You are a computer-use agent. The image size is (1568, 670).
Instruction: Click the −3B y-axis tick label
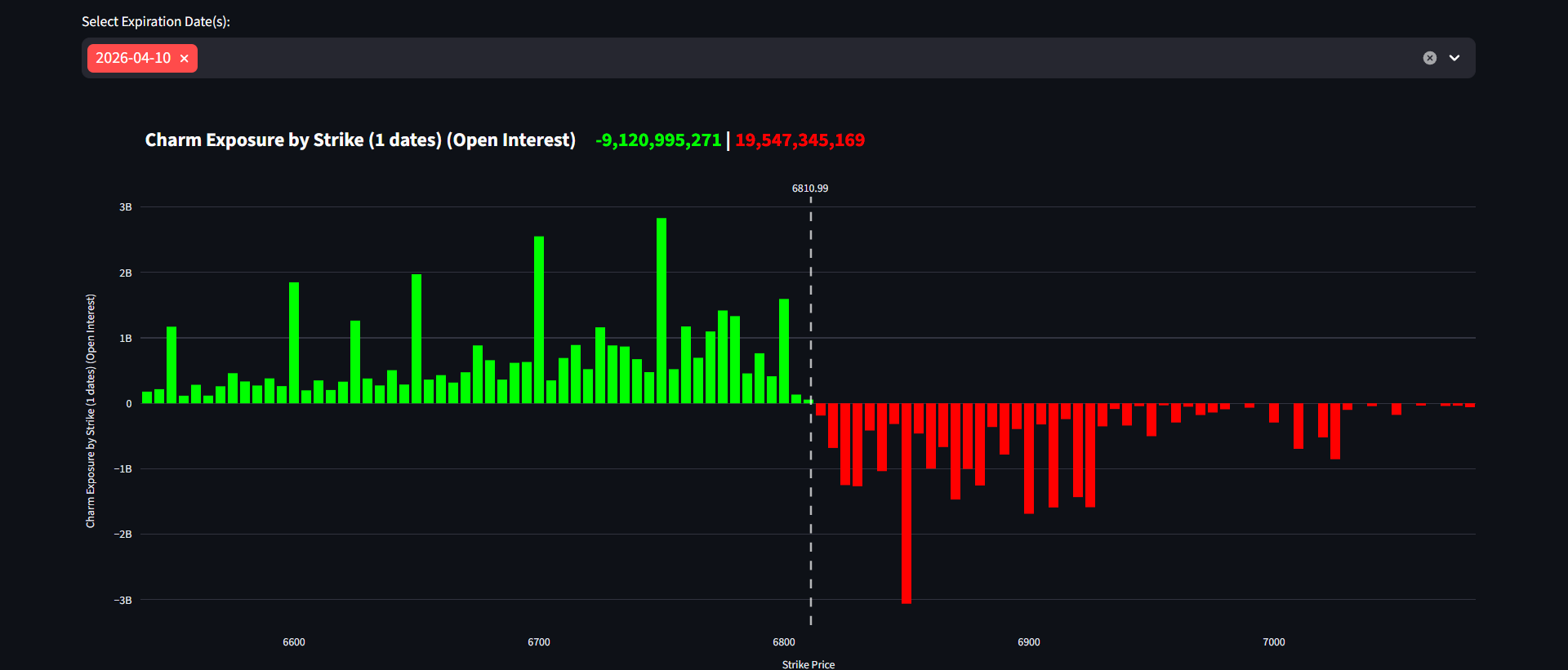[122, 600]
